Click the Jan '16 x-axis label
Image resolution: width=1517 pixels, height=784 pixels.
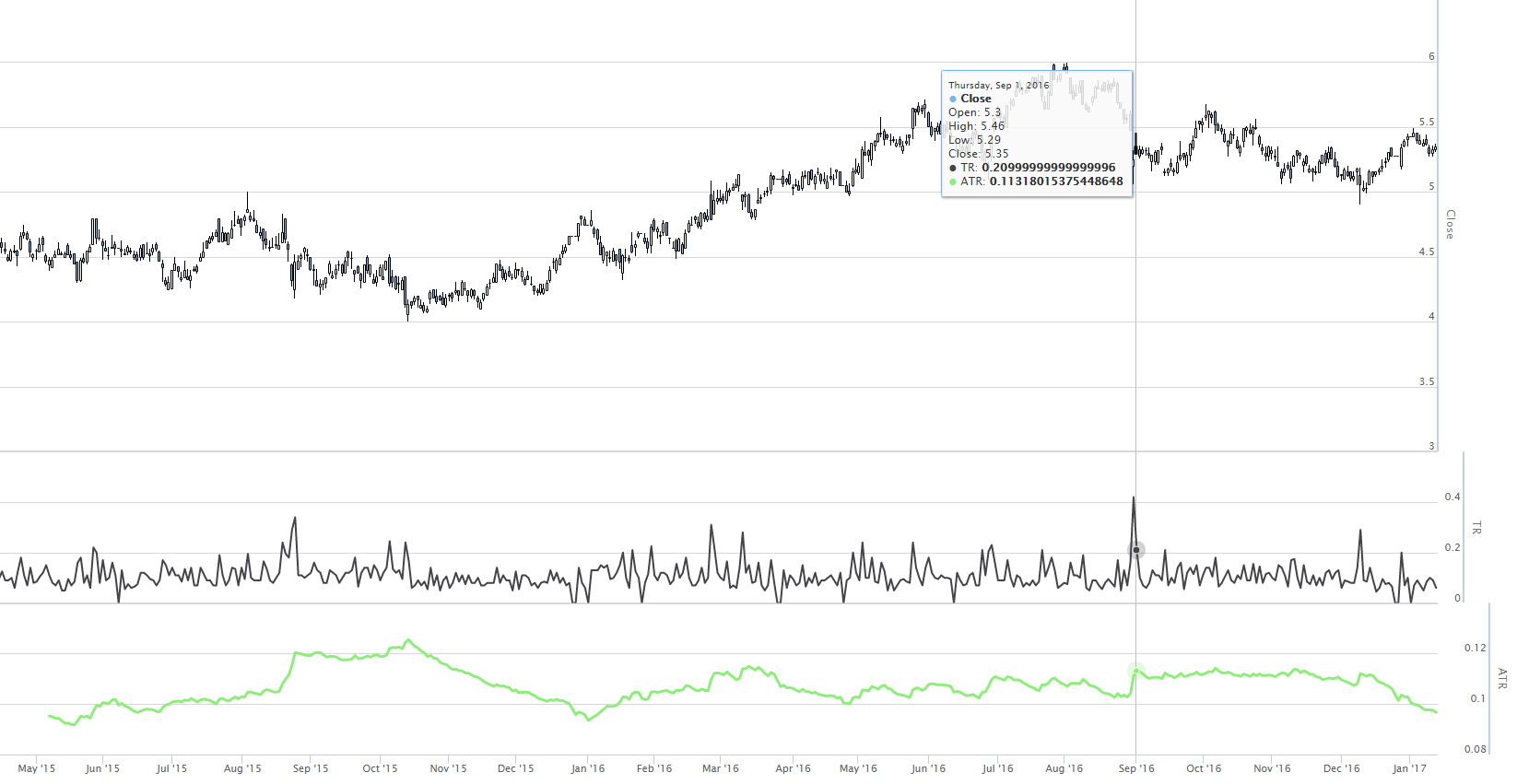tap(588, 768)
